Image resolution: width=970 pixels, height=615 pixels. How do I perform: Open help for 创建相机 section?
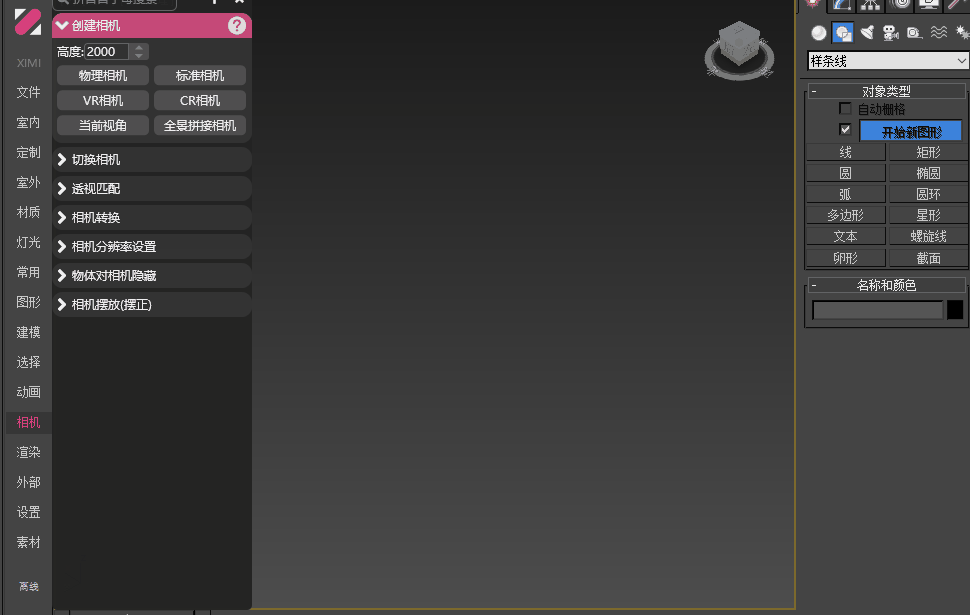coord(236,25)
